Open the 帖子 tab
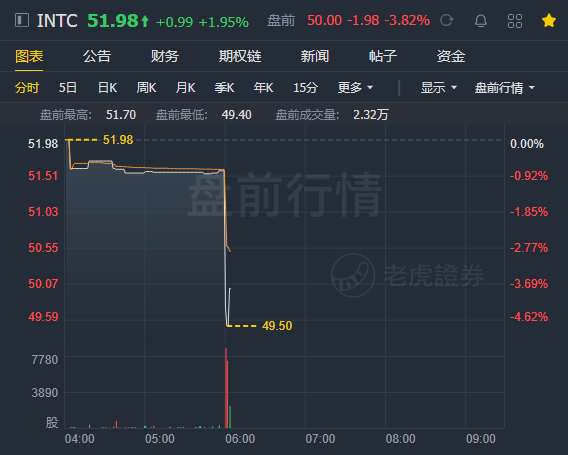Image resolution: width=568 pixels, height=455 pixels. [x=383, y=56]
